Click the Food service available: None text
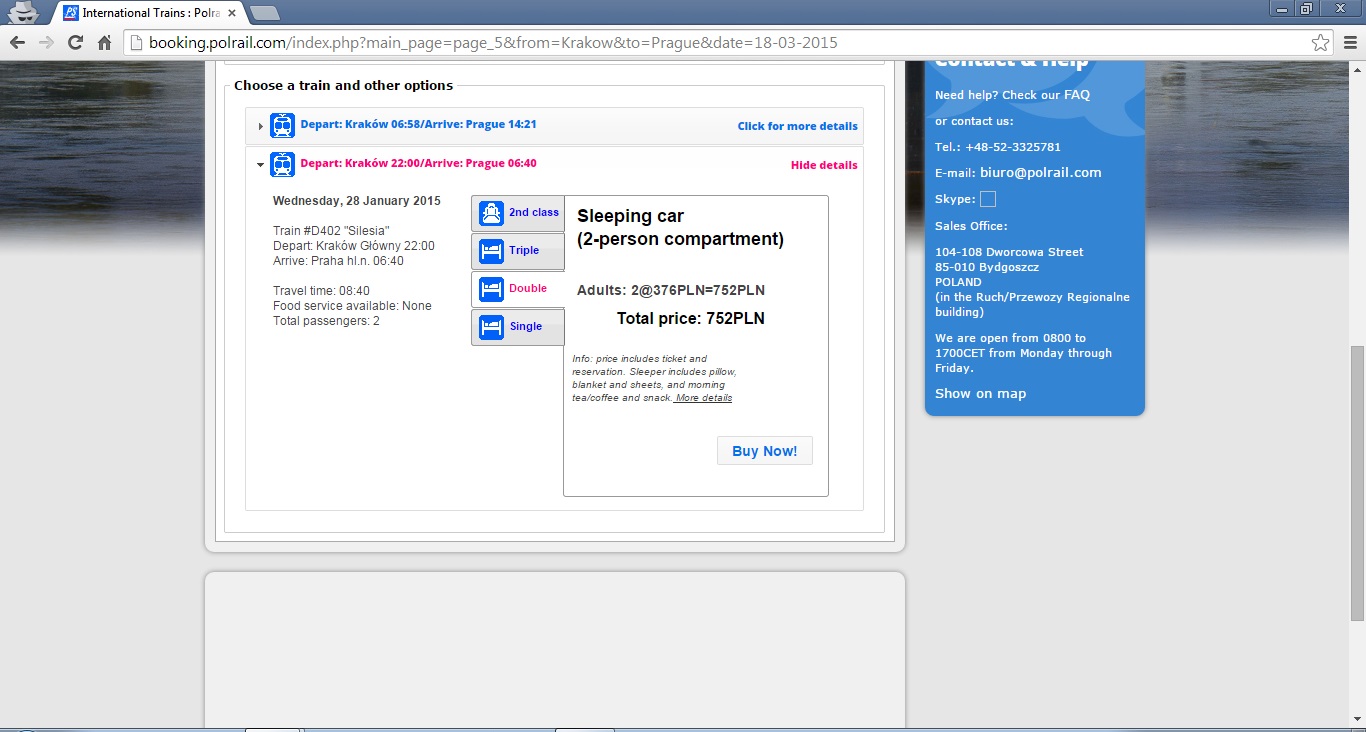 coord(352,306)
